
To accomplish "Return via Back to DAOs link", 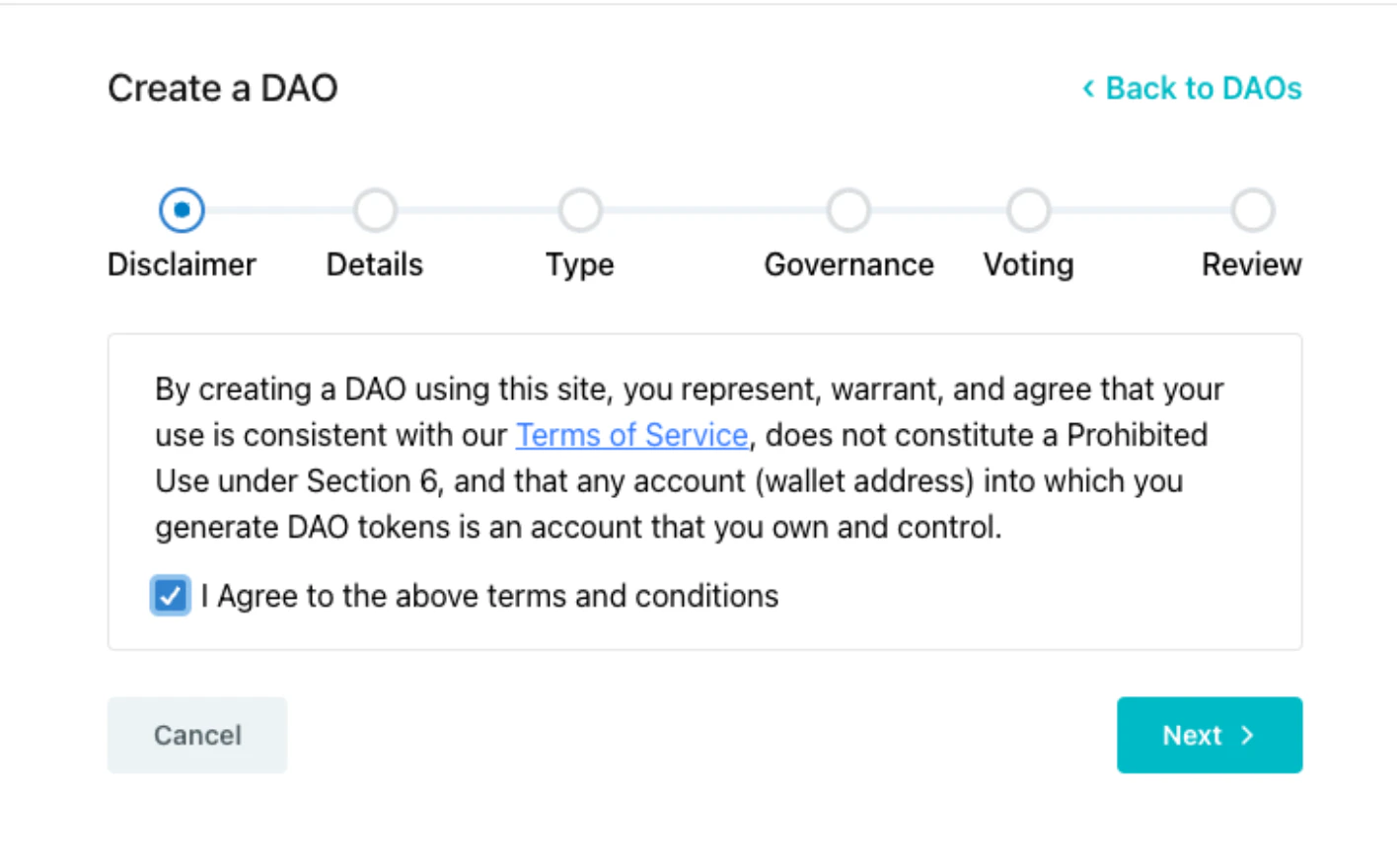I will click(1203, 89).
